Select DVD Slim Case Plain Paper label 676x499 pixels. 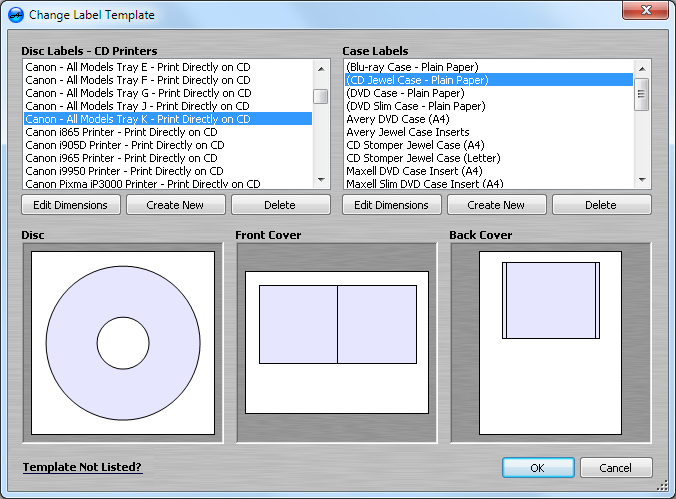click(x=489, y=106)
